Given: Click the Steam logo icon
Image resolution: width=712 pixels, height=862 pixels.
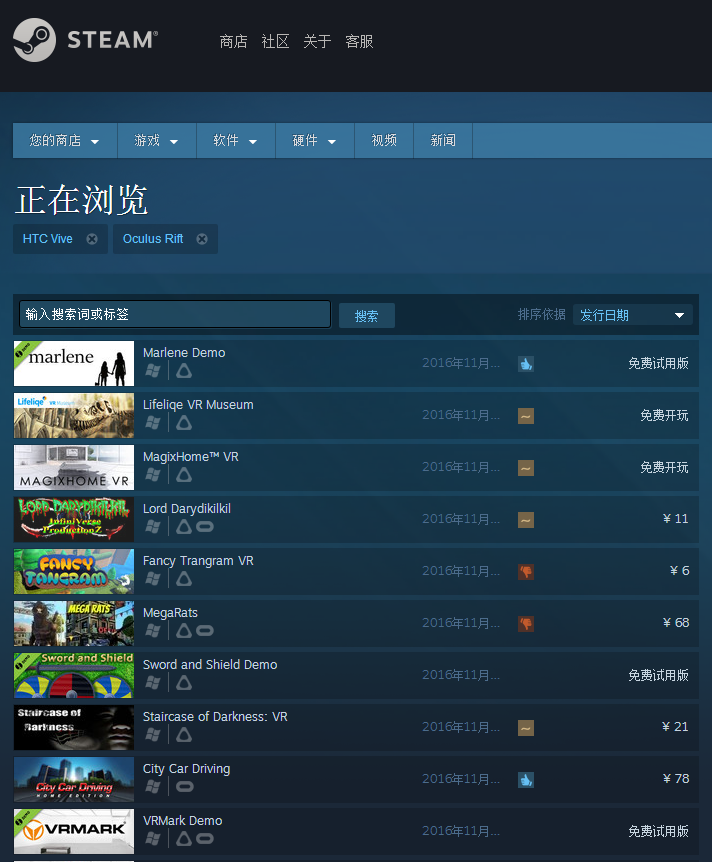Looking at the screenshot, I should (x=34, y=40).
